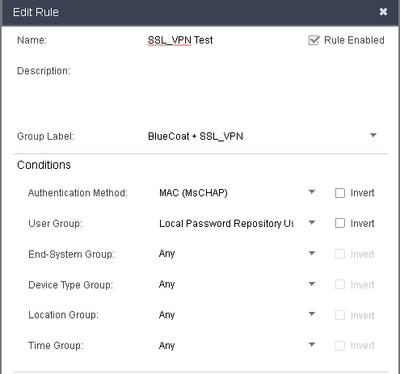Close the Edit Rule dialog
400x374 pixels.
(x=383, y=12)
